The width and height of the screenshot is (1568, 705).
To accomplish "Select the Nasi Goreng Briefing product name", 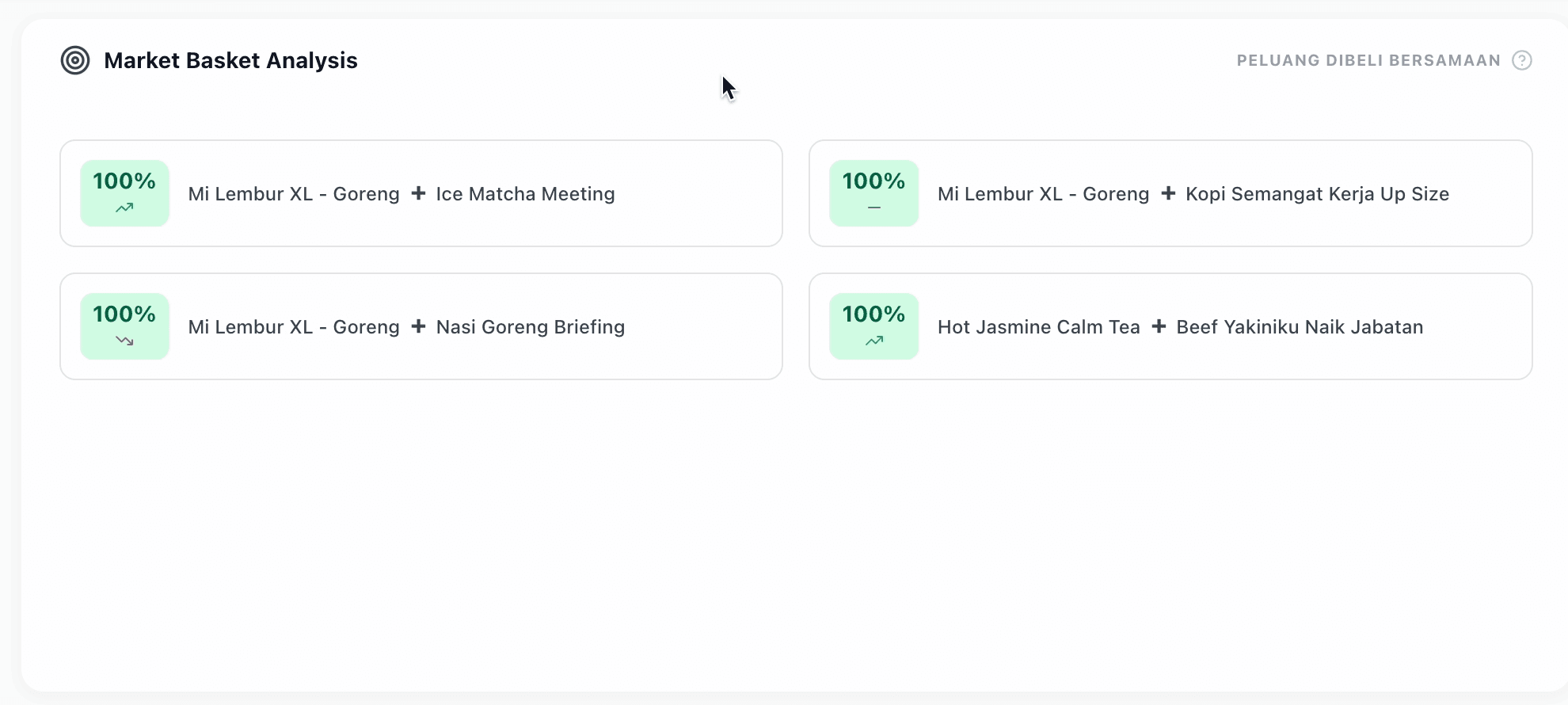I will click(531, 327).
